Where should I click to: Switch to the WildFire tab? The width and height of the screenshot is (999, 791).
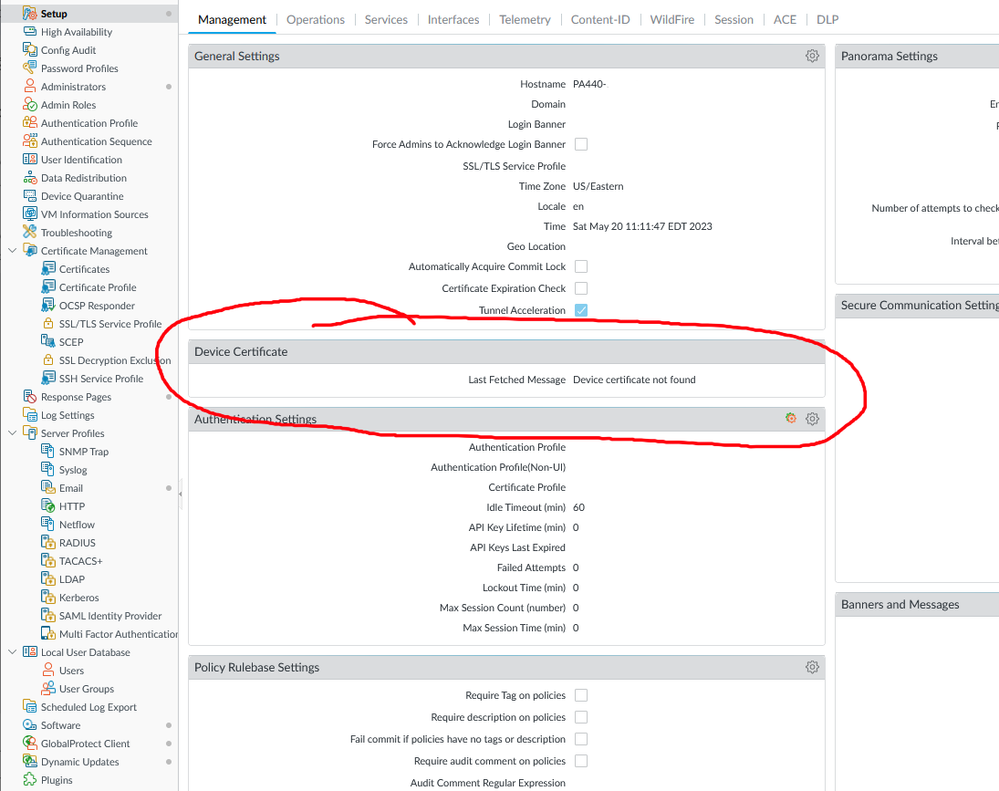(672, 20)
